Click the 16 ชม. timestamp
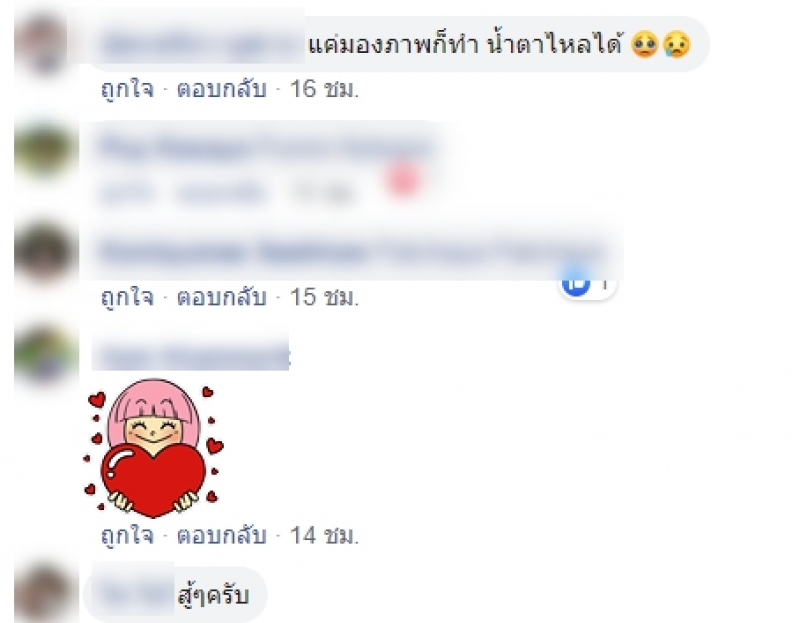Image resolution: width=800 pixels, height=623 pixels. pyautogui.click(x=324, y=89)
